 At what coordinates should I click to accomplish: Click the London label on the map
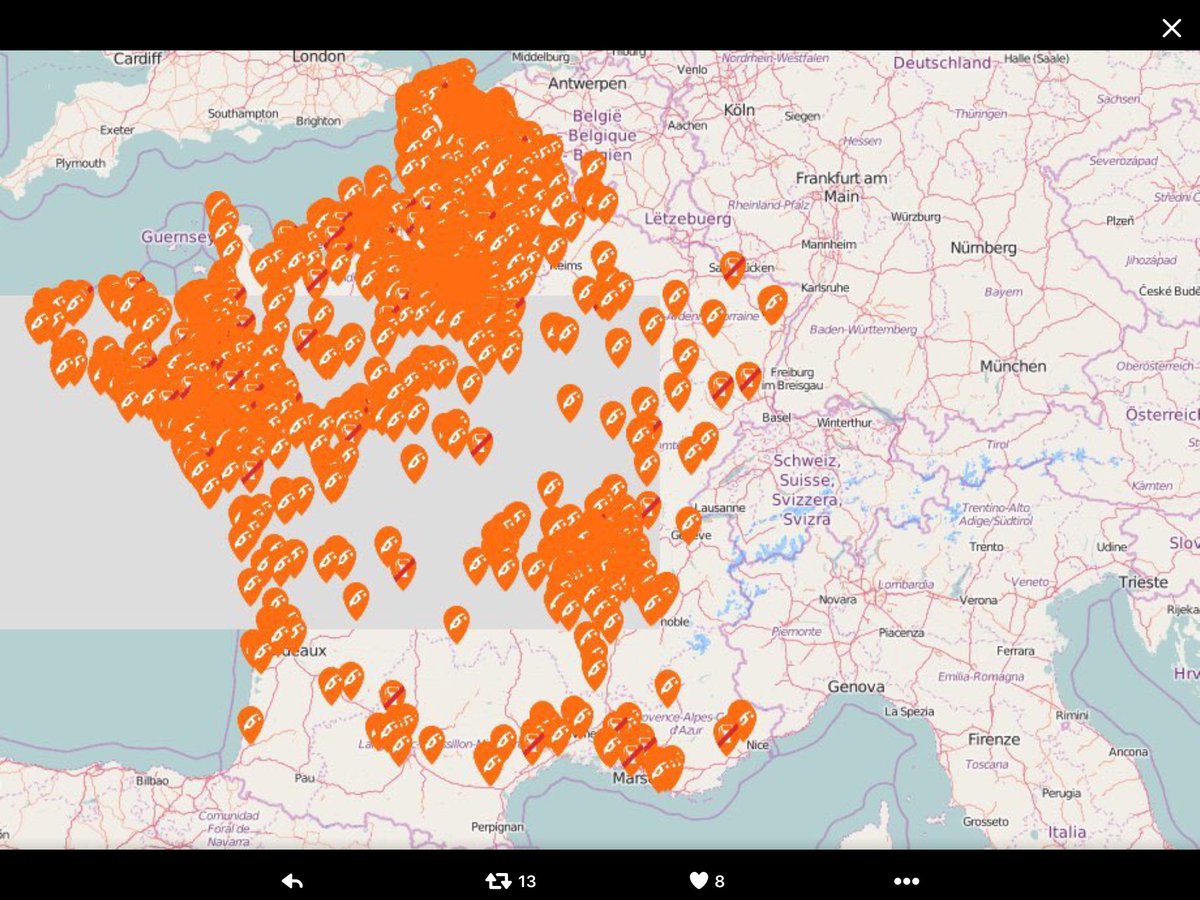[319, 57]
